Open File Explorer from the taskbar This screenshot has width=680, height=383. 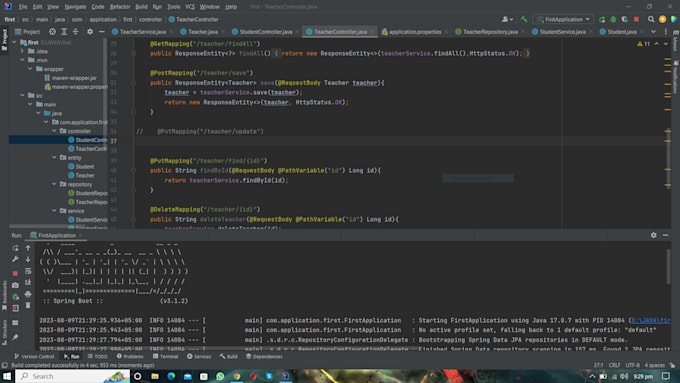(x=154, y=376)
